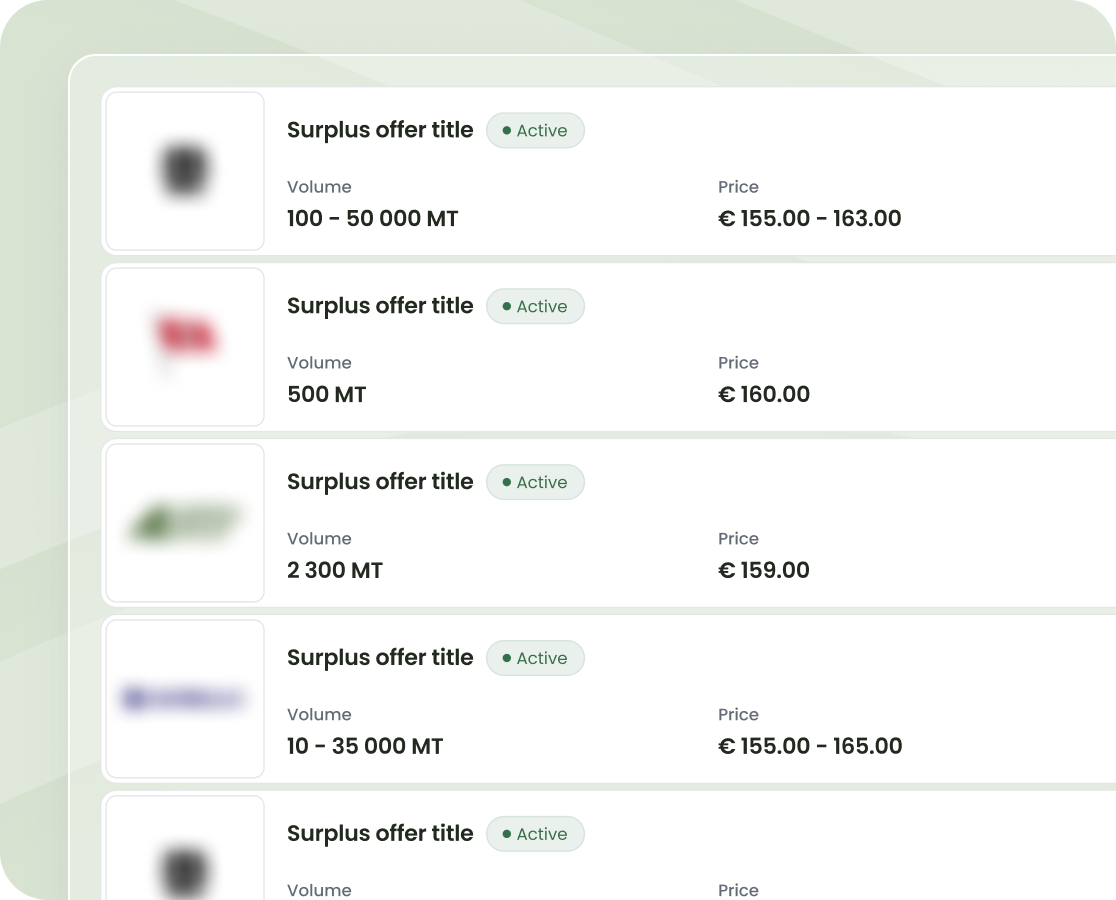1116x900 pixels.
Task: Open dark logo thumbnail beside 100 - 50 000 MT
Action: click(x=185, y=170)
